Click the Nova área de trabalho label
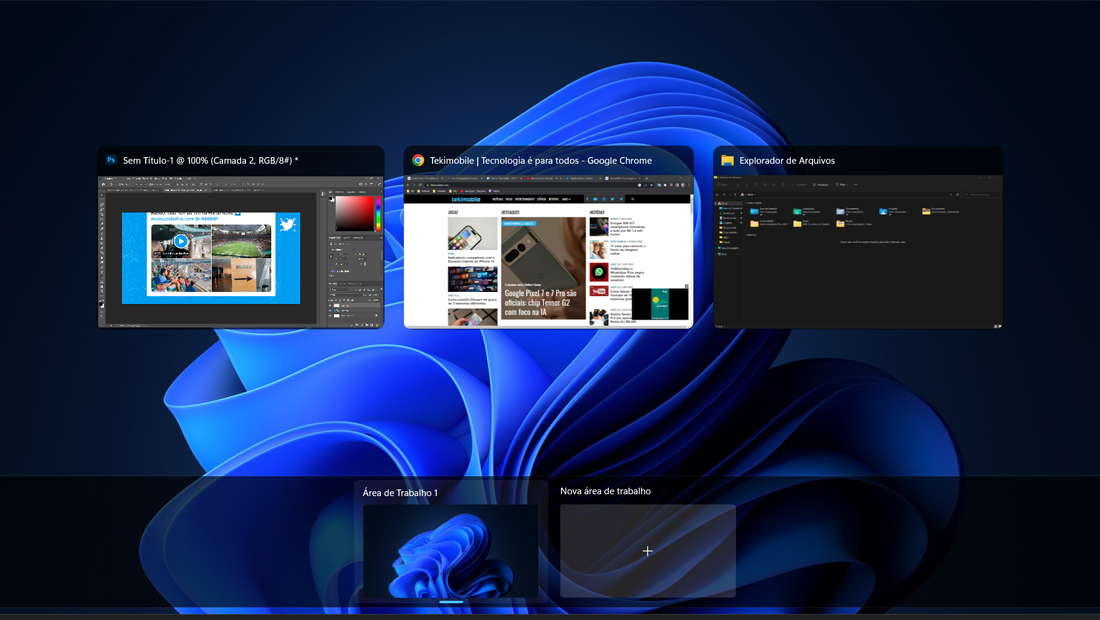 click(605, 491)
